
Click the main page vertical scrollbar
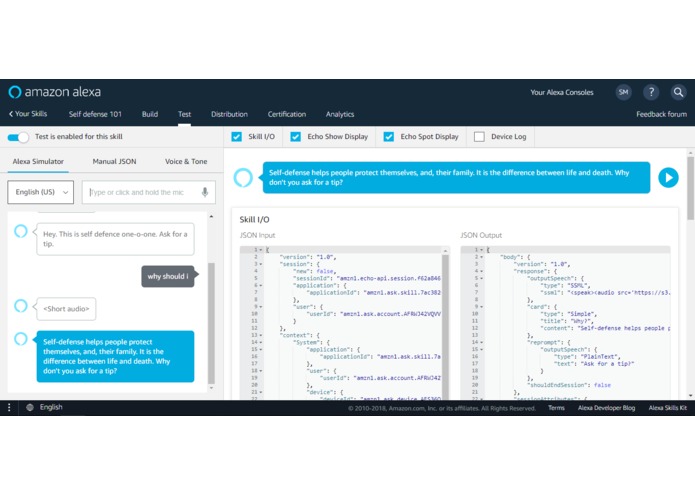click(x=691, y=188)
